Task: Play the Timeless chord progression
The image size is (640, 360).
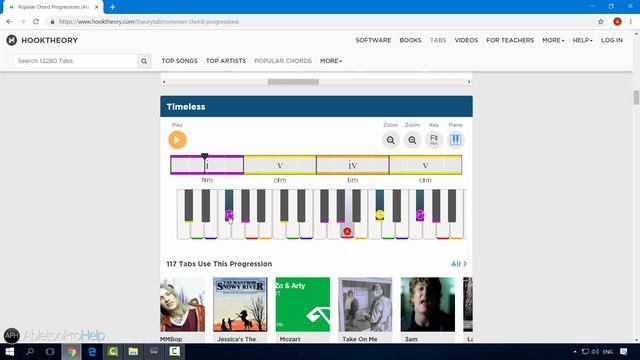Action: click(x=177, y=140)
